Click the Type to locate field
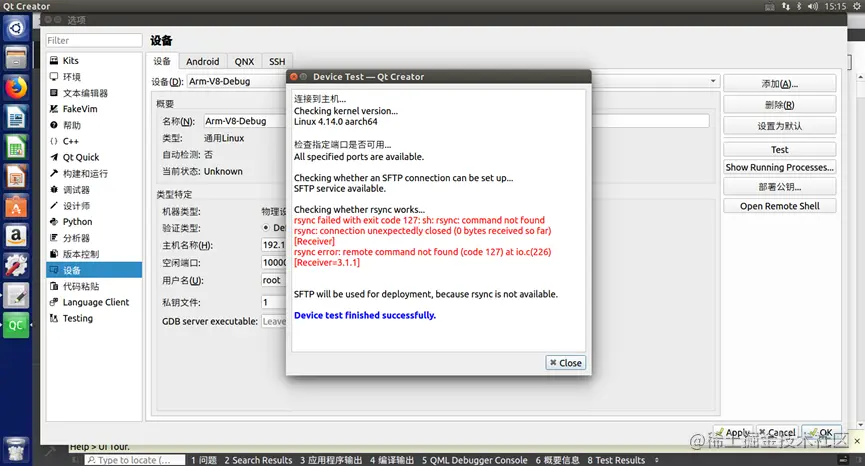The image size is (865, 466). tap(135, 460)
